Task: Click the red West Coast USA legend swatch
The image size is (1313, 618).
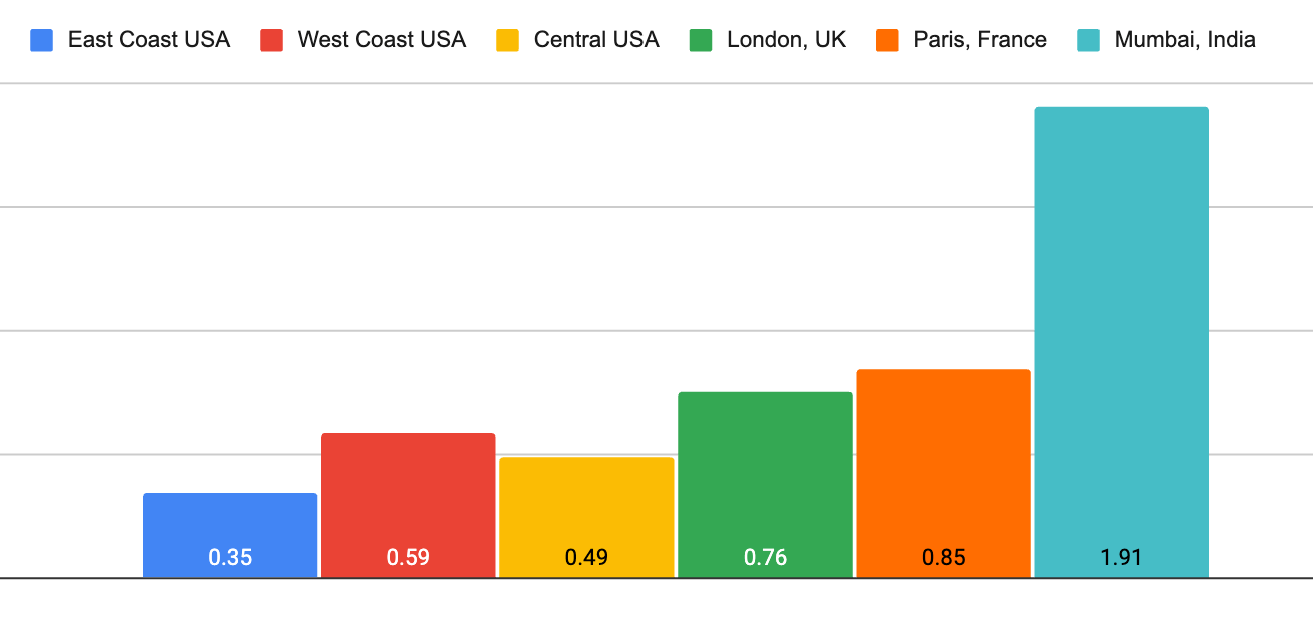Action: click(272, 40)
